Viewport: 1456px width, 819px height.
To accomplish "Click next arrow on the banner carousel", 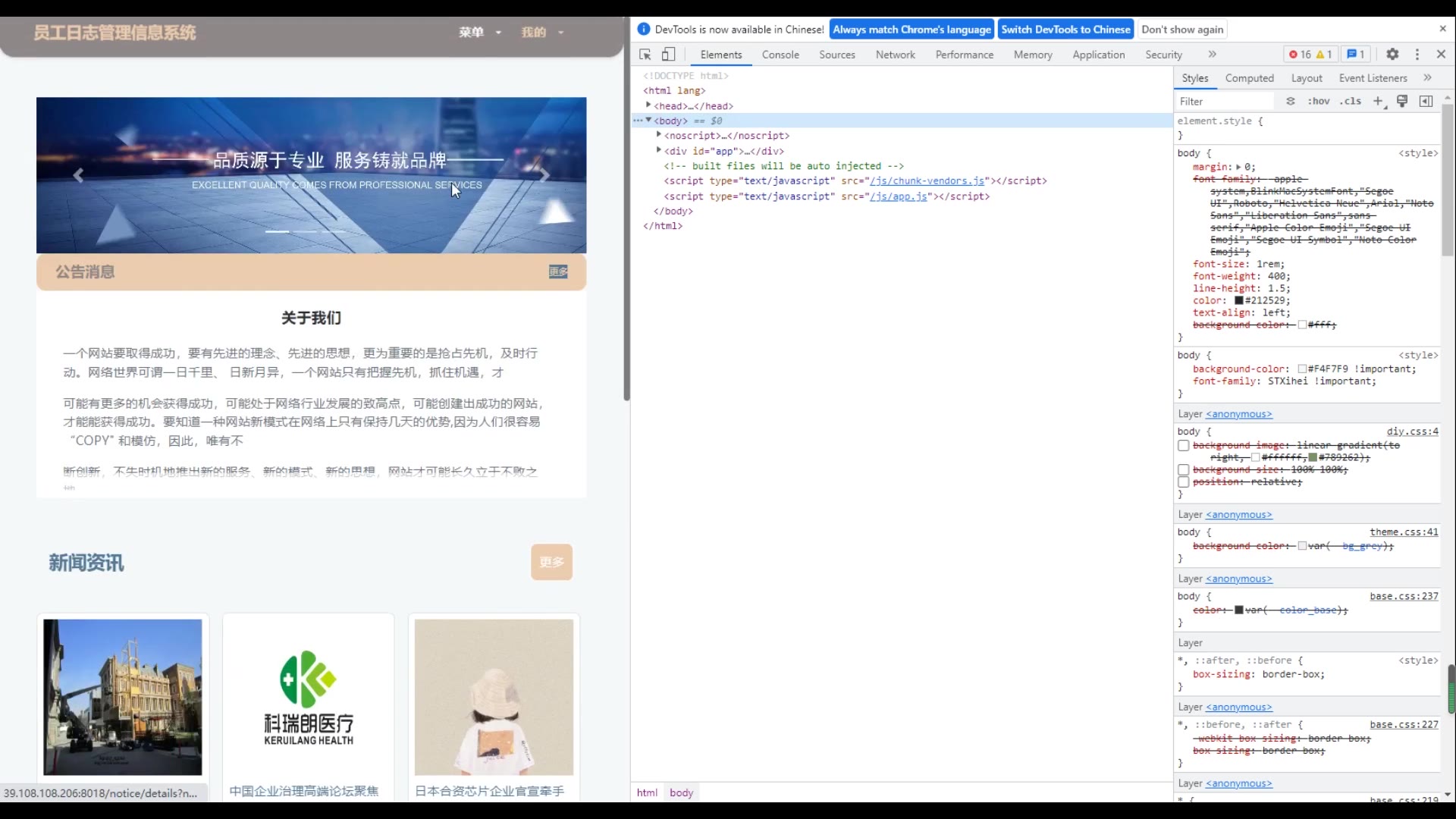I will tap(544, 175).
